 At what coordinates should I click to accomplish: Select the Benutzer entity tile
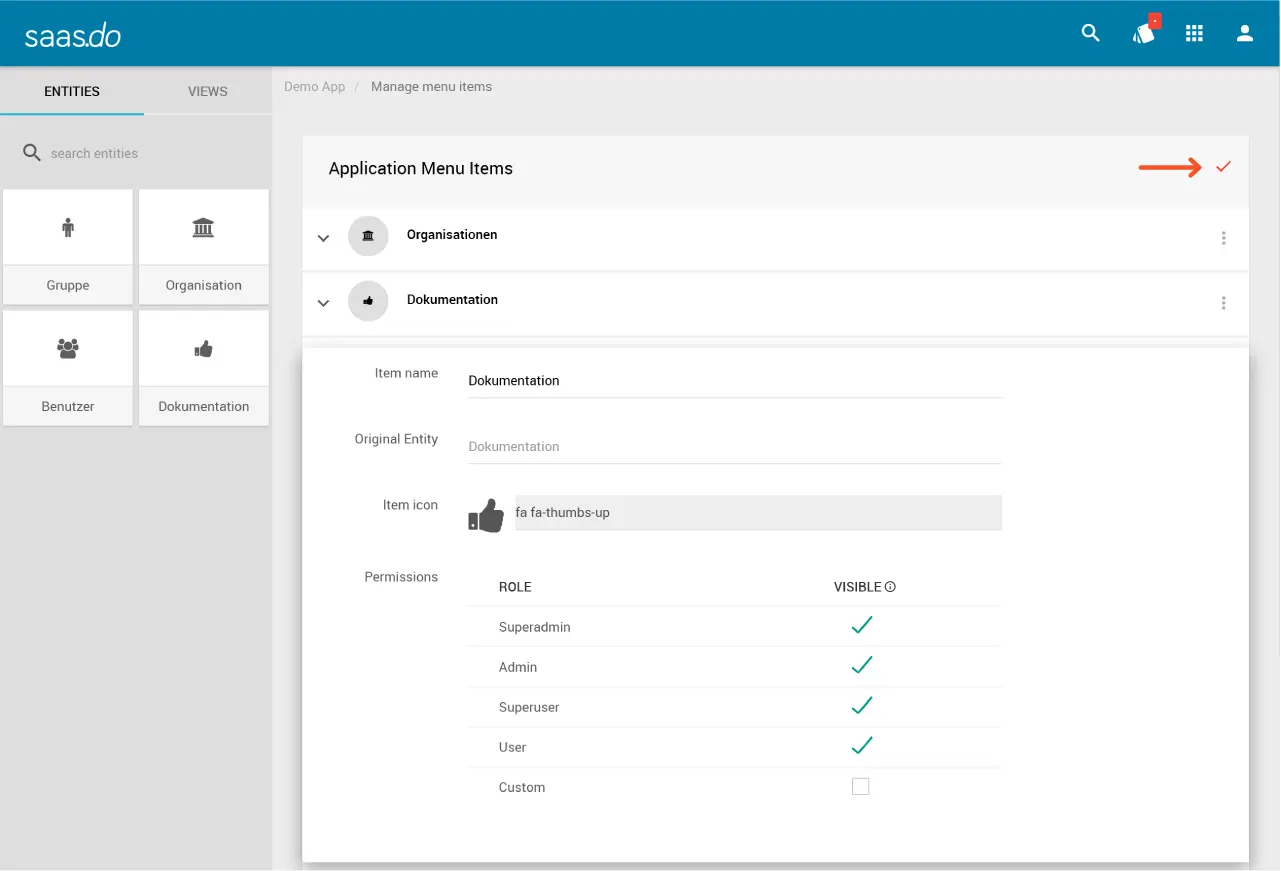pyautogui.click(x=68, y=368)
